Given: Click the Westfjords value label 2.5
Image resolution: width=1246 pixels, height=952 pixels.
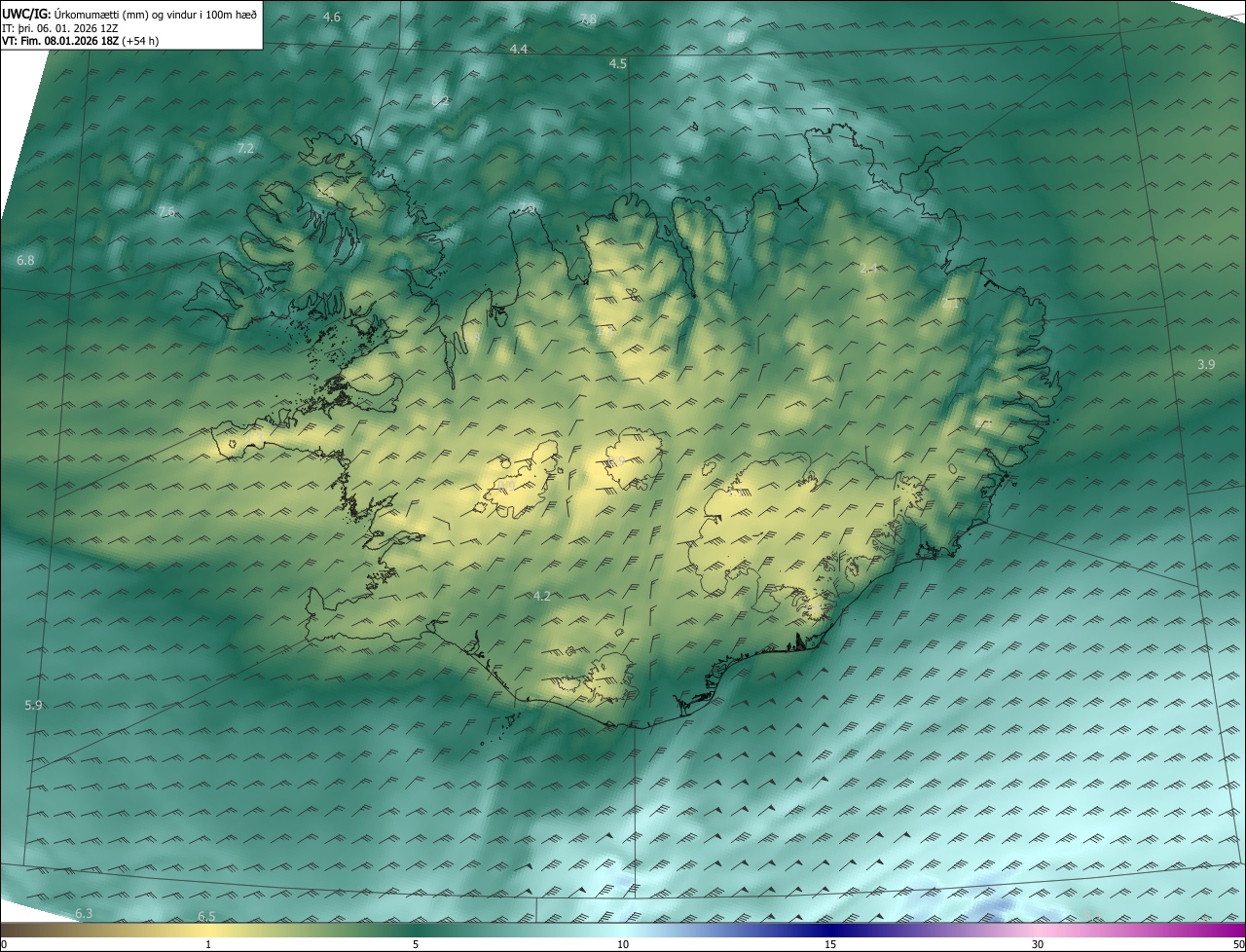Looking at the screenshot, I should coord(326,192).
